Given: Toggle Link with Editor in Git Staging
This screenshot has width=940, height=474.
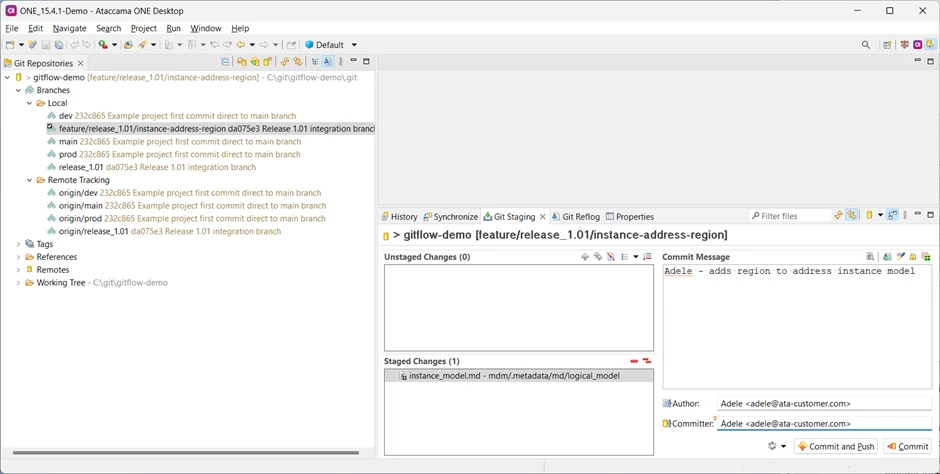Looking at the screenshot, I should [x=852, y=215].
